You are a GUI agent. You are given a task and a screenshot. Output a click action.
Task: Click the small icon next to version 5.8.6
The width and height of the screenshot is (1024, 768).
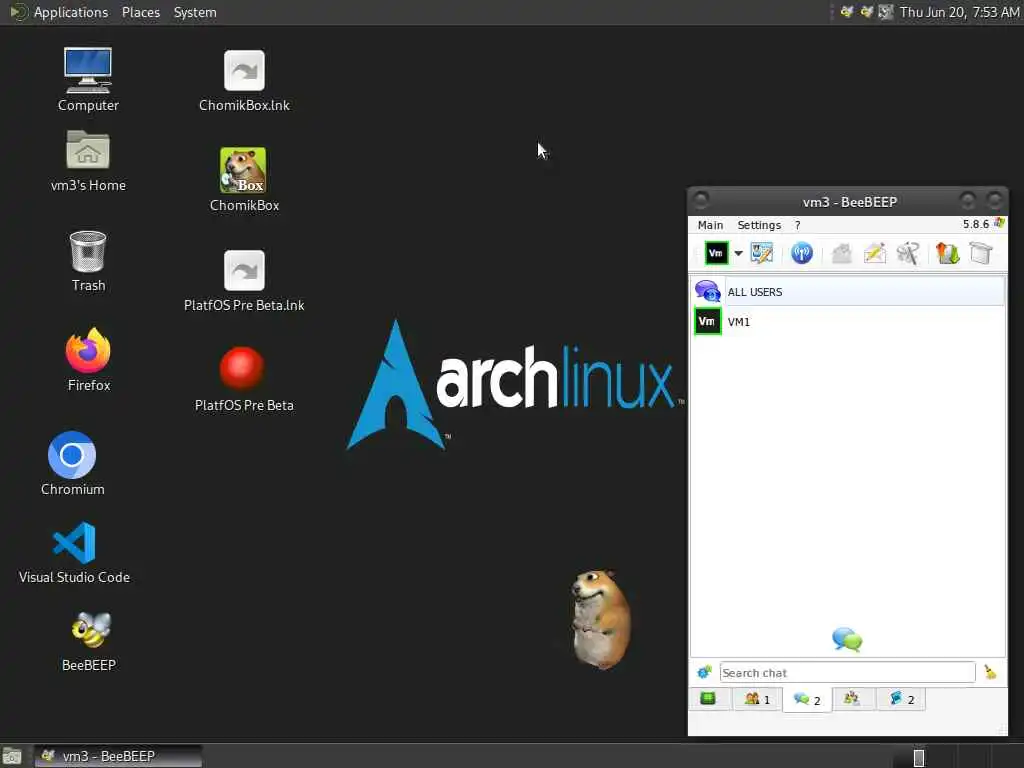999,223
